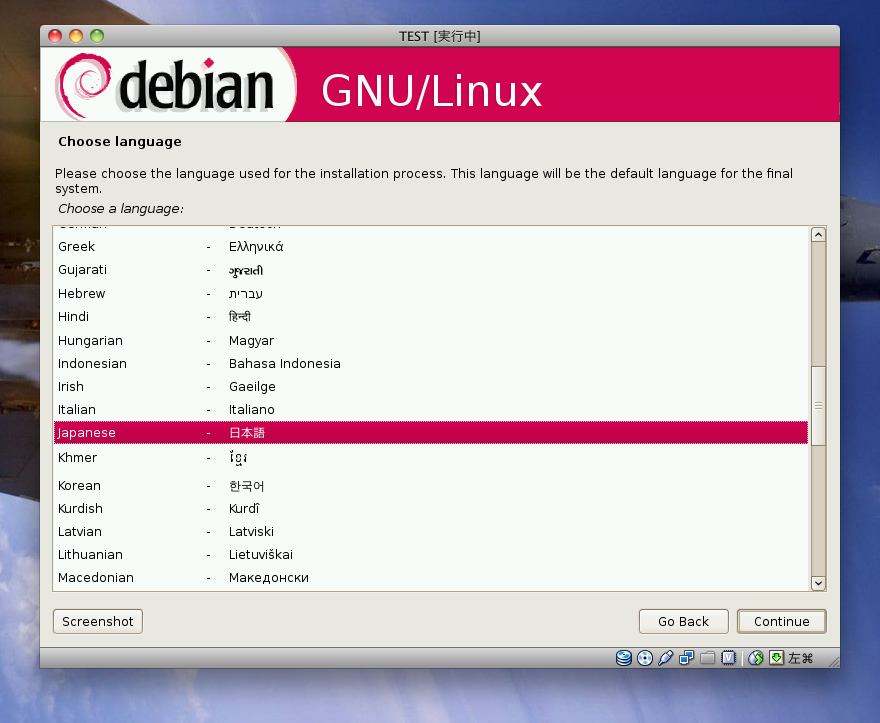Image resolution: width=880 pixels, height=723 pixels.
Task: Open the shared folders indicator
Action: point(707,658)
